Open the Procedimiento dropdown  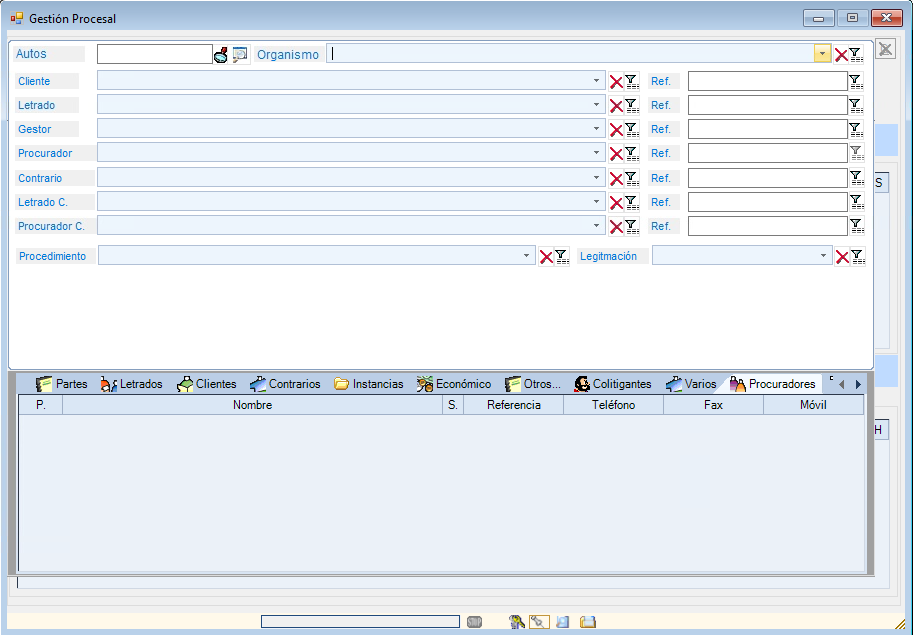click(x=527, y=256)
